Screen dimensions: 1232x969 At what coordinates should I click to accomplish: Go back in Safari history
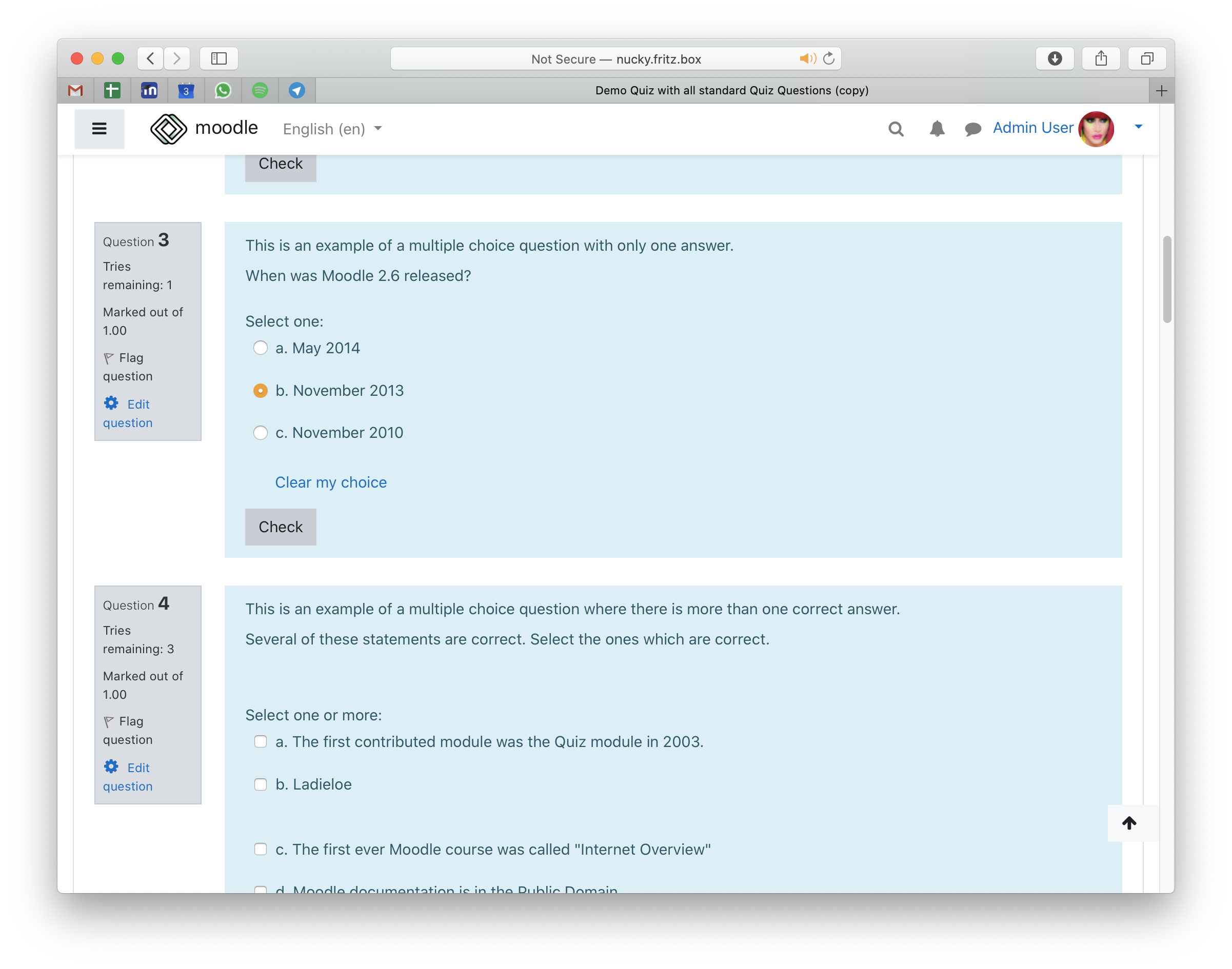[x=150, y=58]
